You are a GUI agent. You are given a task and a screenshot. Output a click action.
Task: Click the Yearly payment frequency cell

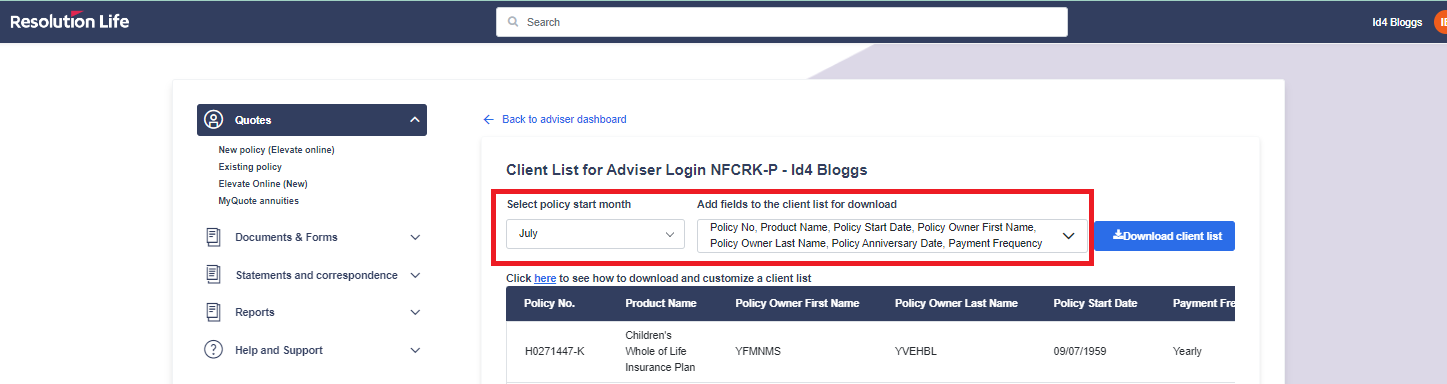(x=1187, y=352)
